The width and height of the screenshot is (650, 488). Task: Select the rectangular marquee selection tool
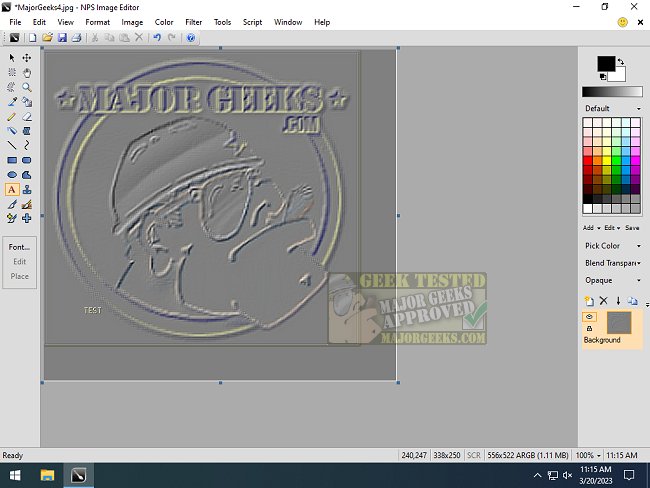pos(12,73)
